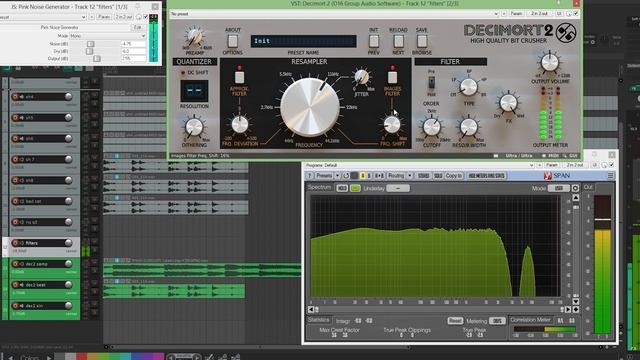Viewport: 640px width, 360px height.
Task: Toggle the IMAGES FILTER switch
Action: click(392, 77)
